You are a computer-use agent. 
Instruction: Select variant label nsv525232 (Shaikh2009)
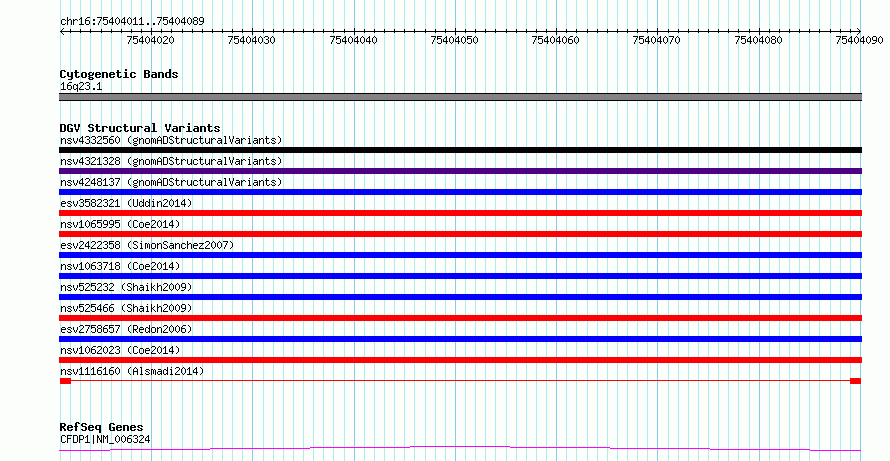[126, 287]
